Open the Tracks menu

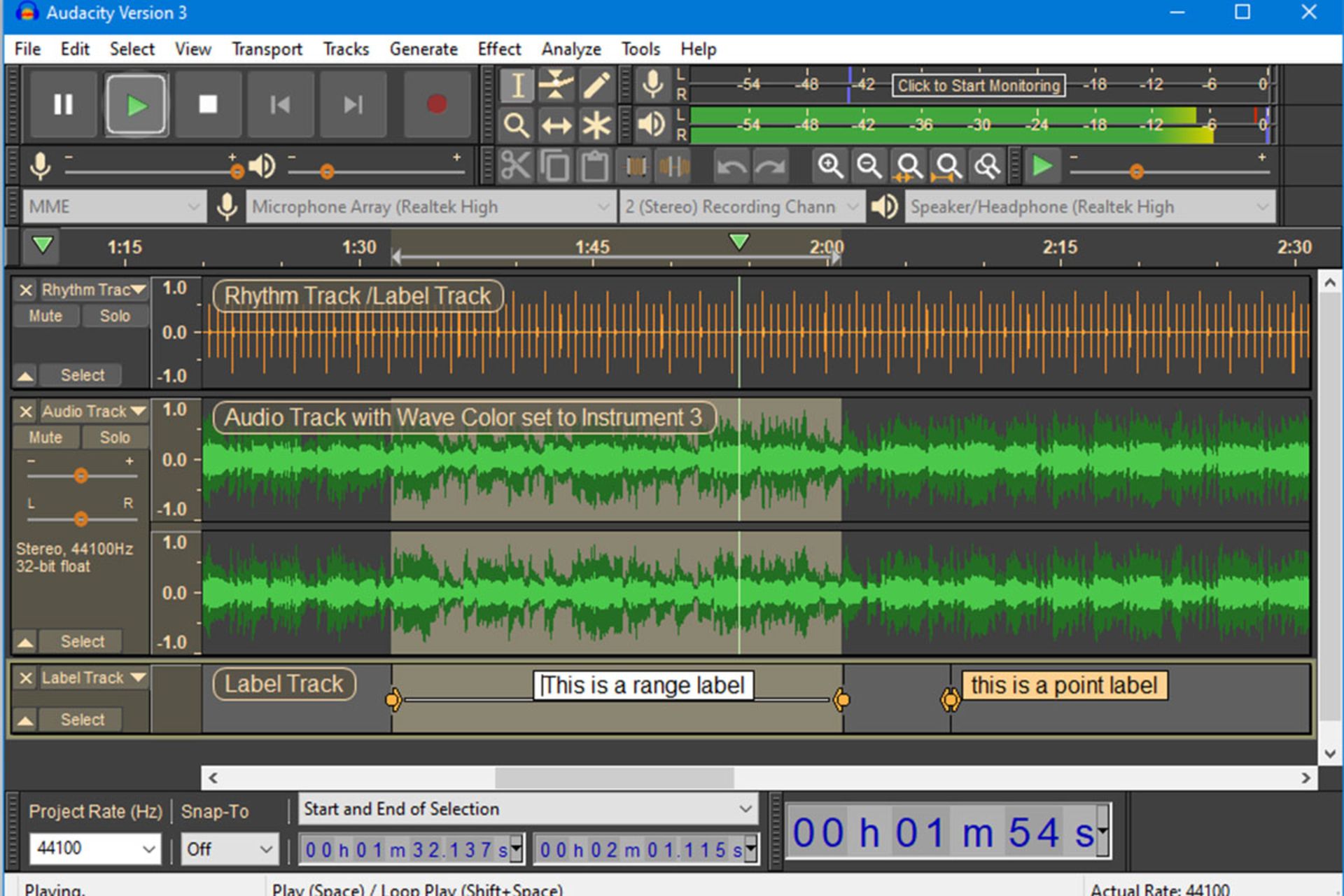(346, 49)
